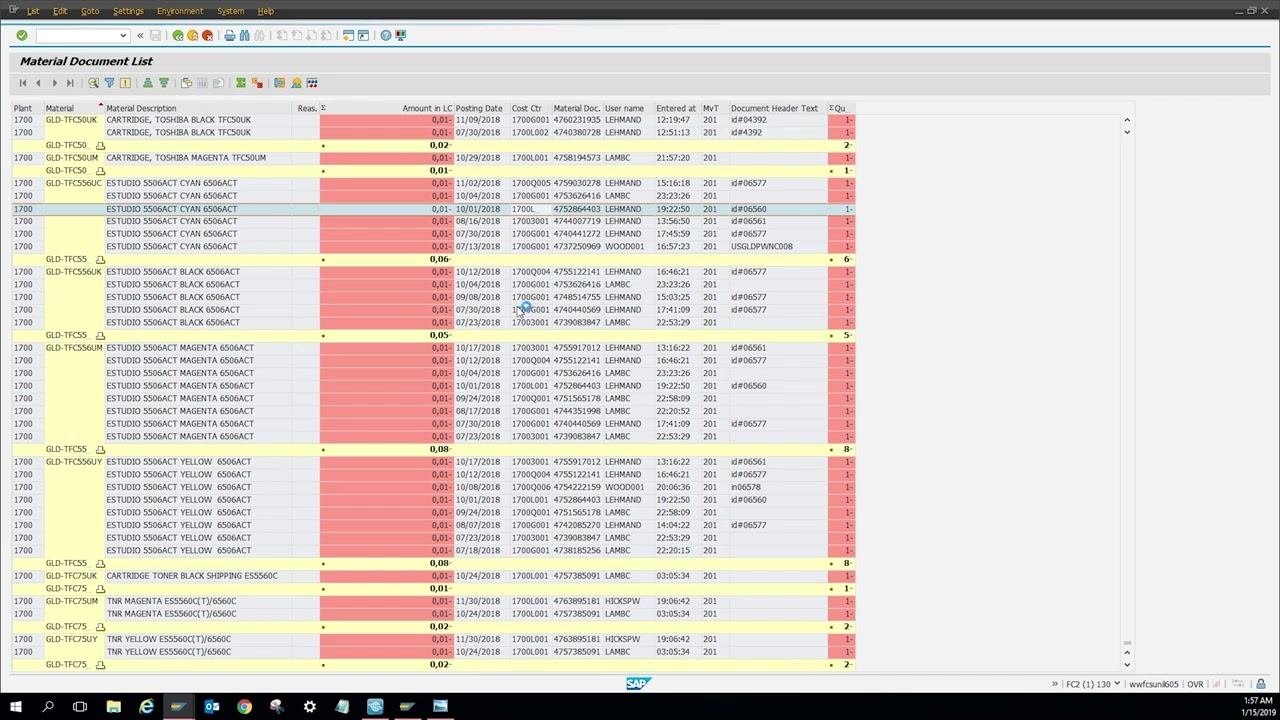This screenshot has height=720, width=1280.
Task: Open Outlook from the taskbar
Action: [x=212, y=706]
